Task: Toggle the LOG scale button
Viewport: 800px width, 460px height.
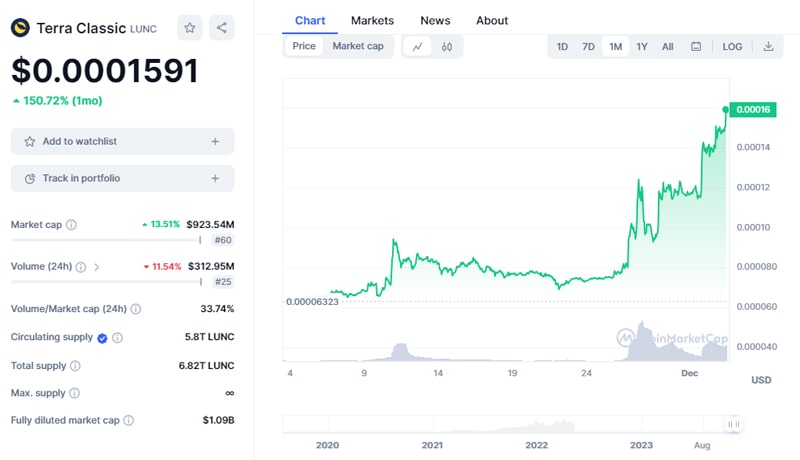Action: tap(732, 46)
